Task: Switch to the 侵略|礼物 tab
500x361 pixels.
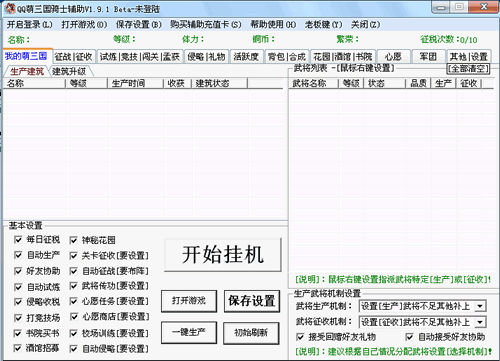Action: [x=207, y=57]
